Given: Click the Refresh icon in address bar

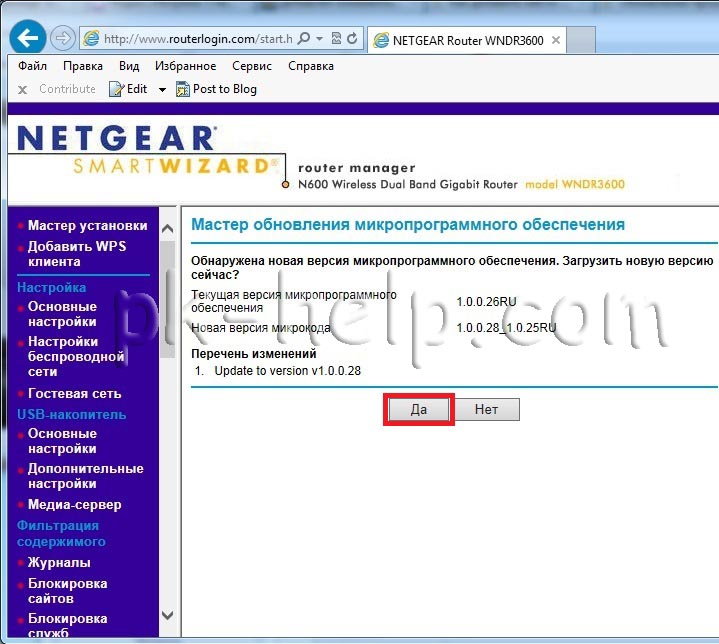Looking at the screenshot, I should 352,39.
